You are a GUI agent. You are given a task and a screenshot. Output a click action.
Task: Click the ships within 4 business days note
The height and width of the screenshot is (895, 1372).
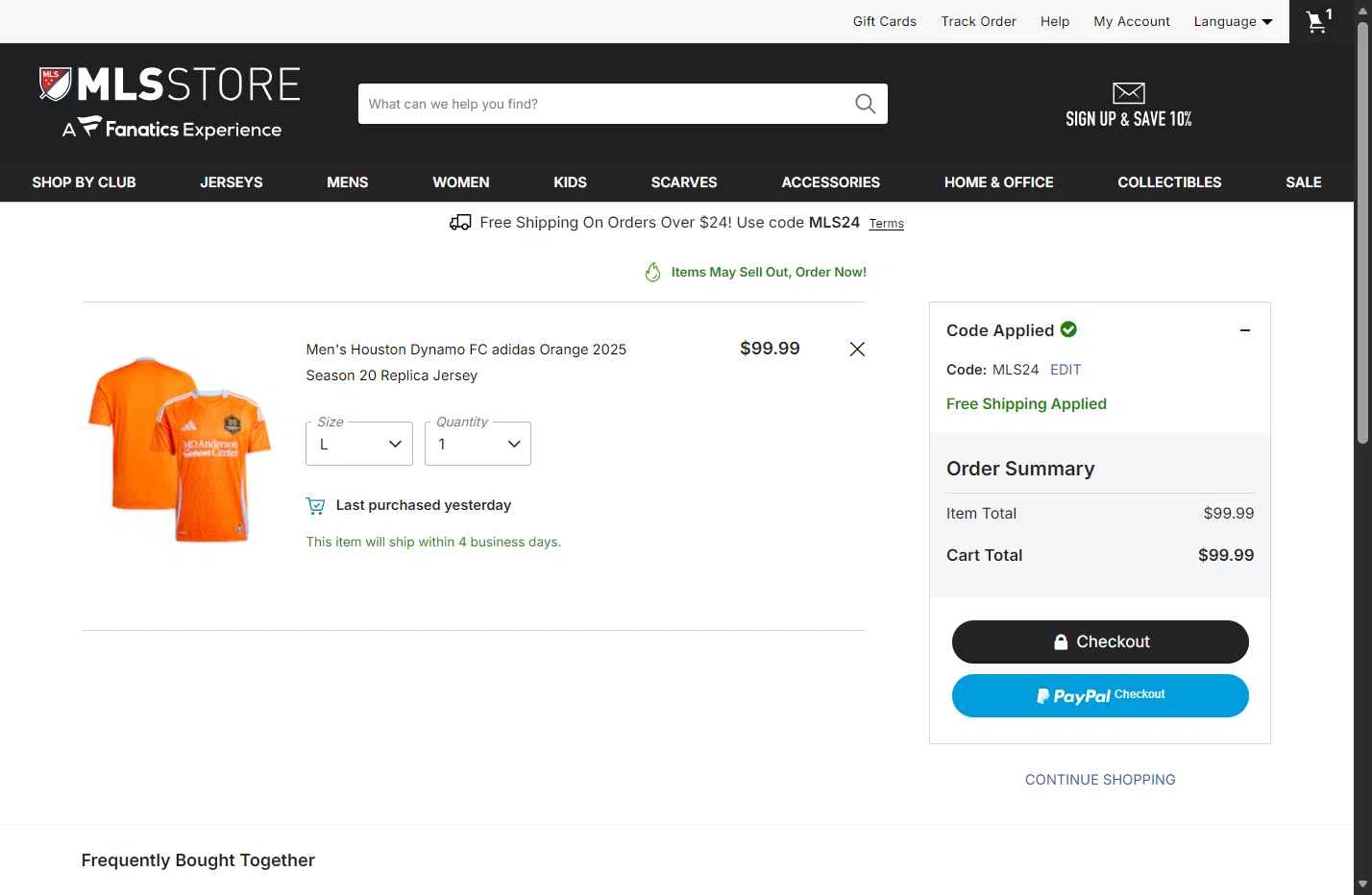click(433, 542)
